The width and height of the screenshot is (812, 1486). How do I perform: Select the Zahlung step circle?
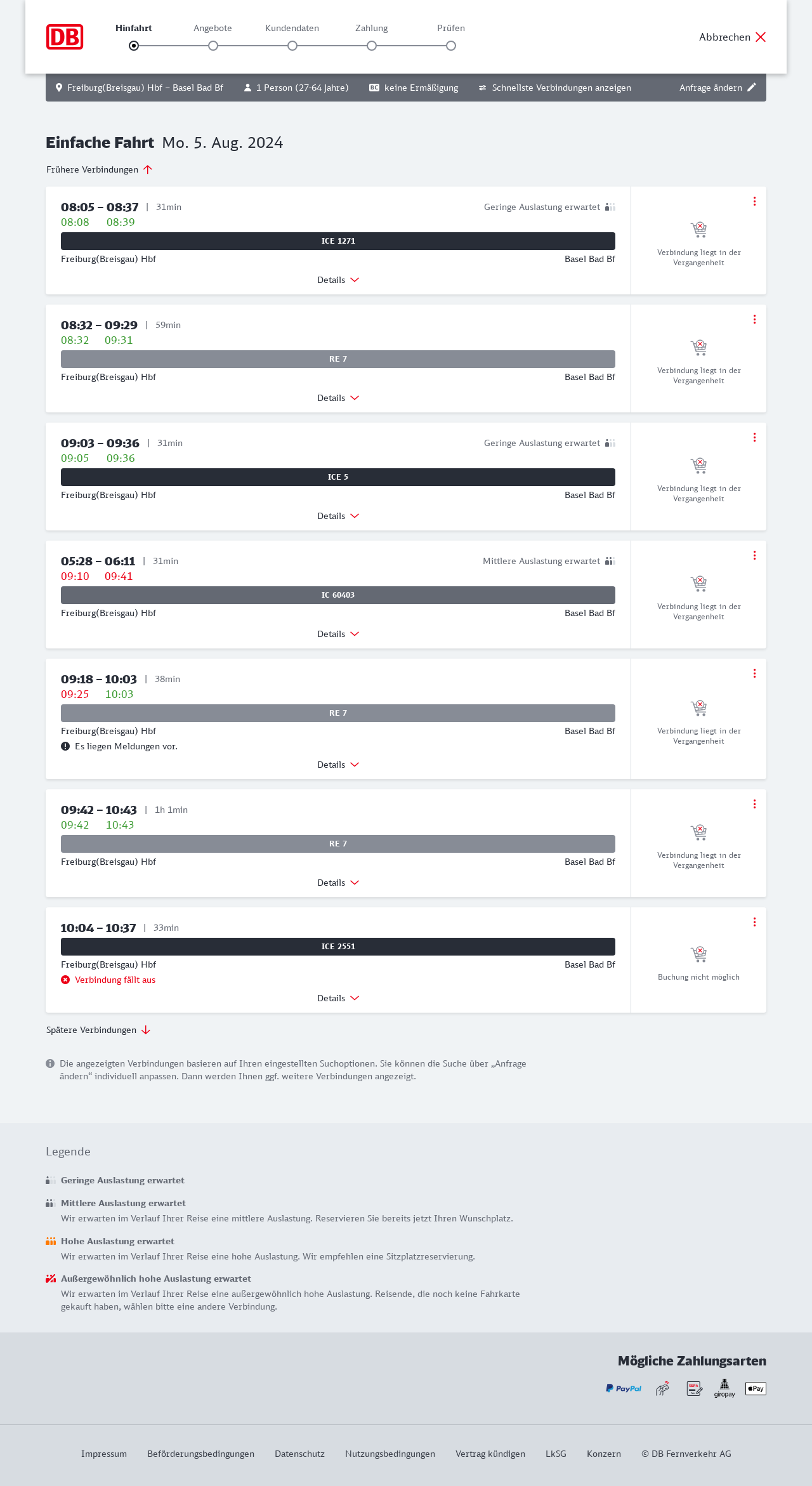click(x=372, y=46)
